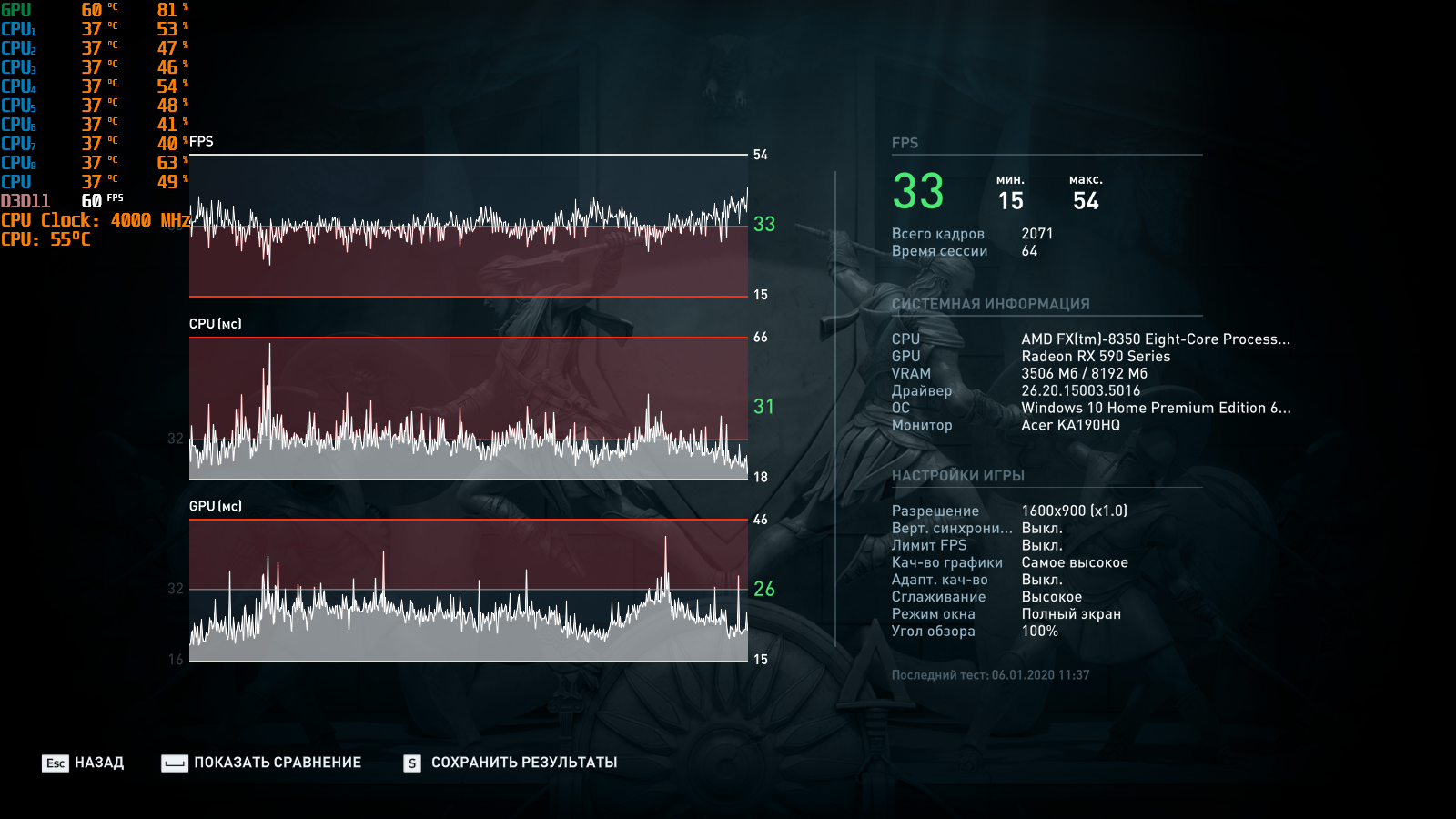This screenshot has height=819, width=1456.
Task: Select resolution value "1600x900 (x1.0)"
Action: [1075, 511]
